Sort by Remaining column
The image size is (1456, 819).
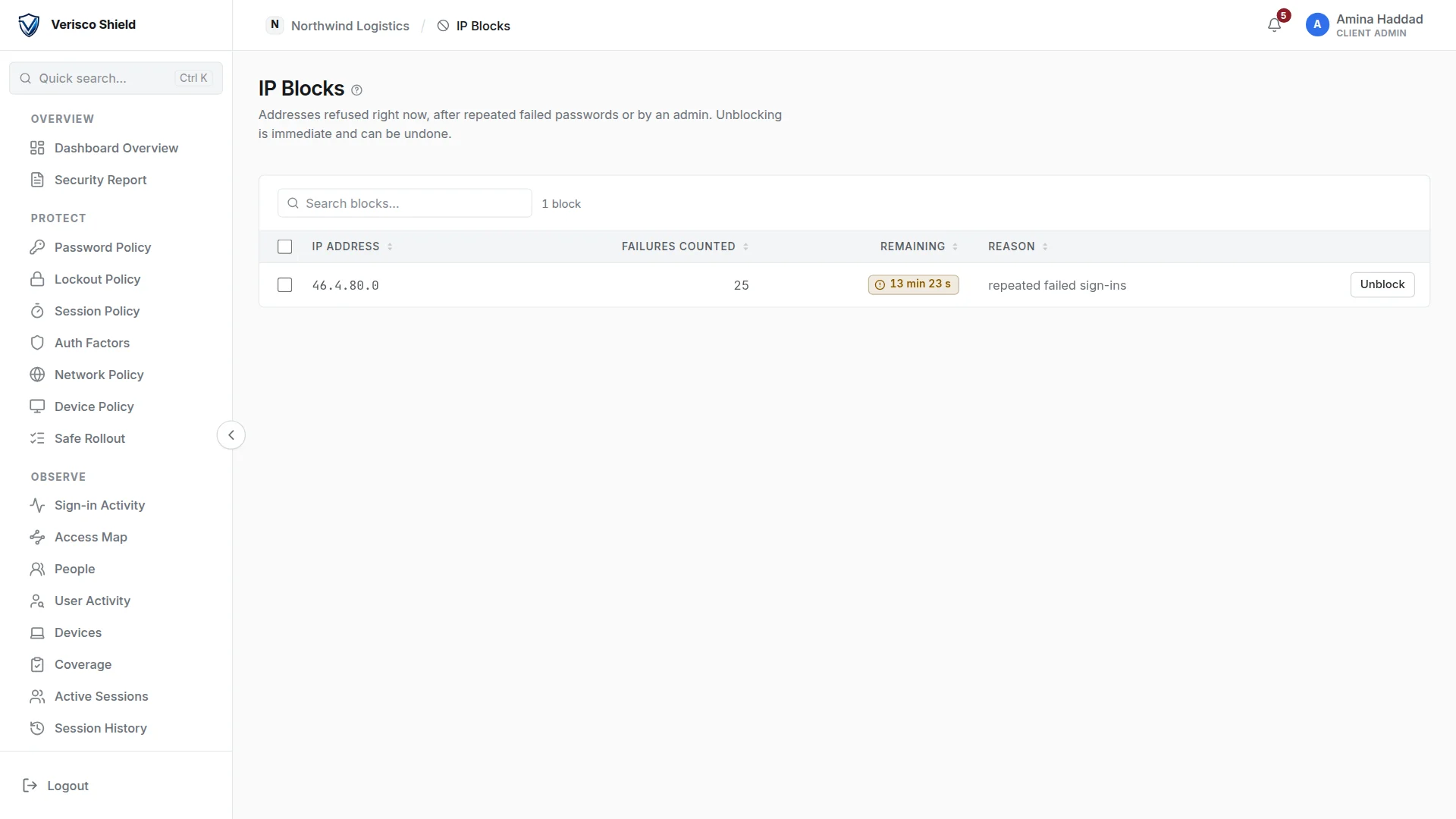(x=919, y=246)
